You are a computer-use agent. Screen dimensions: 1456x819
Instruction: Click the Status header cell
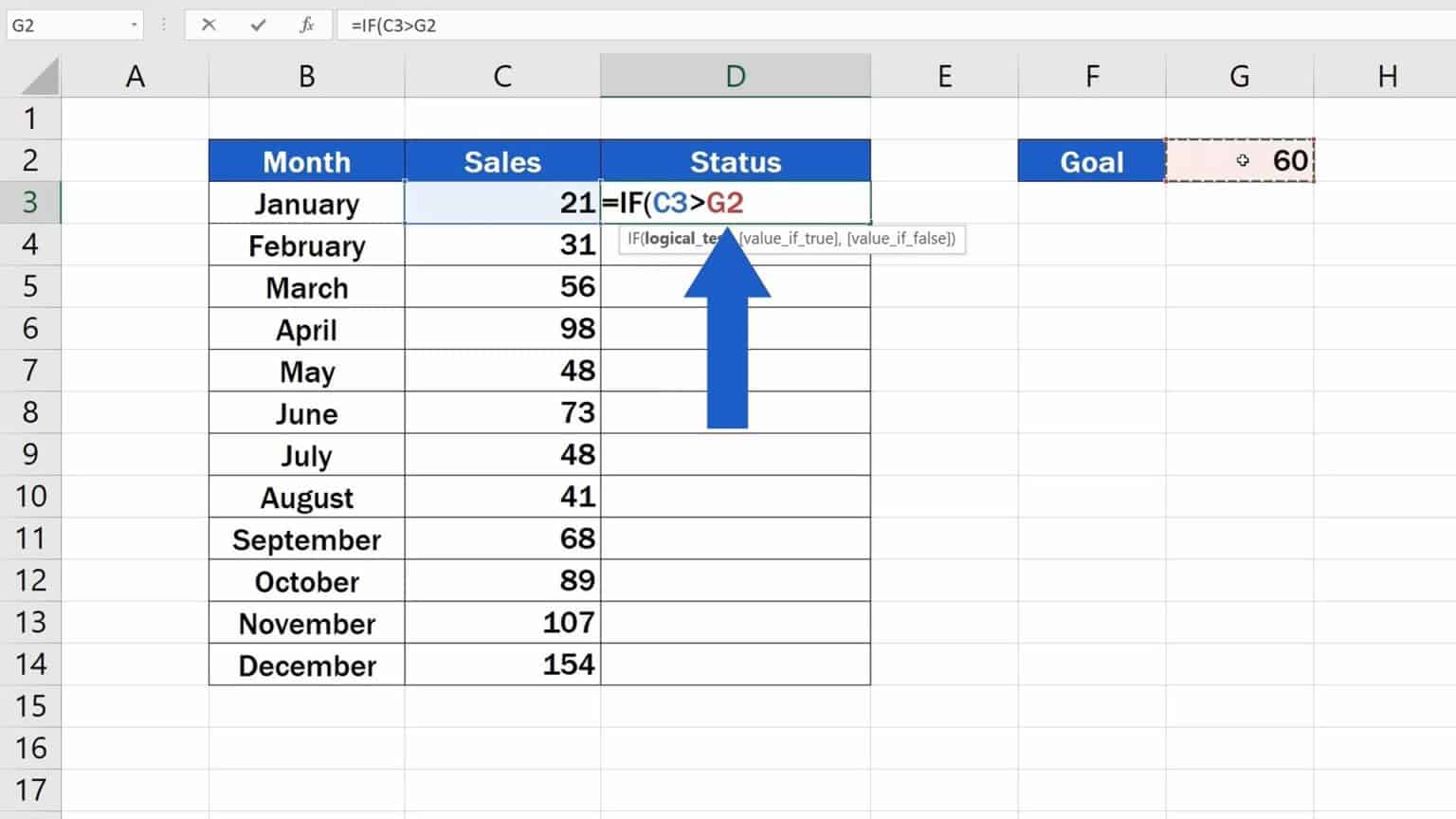pyautogui.click(x=736, y=161)
